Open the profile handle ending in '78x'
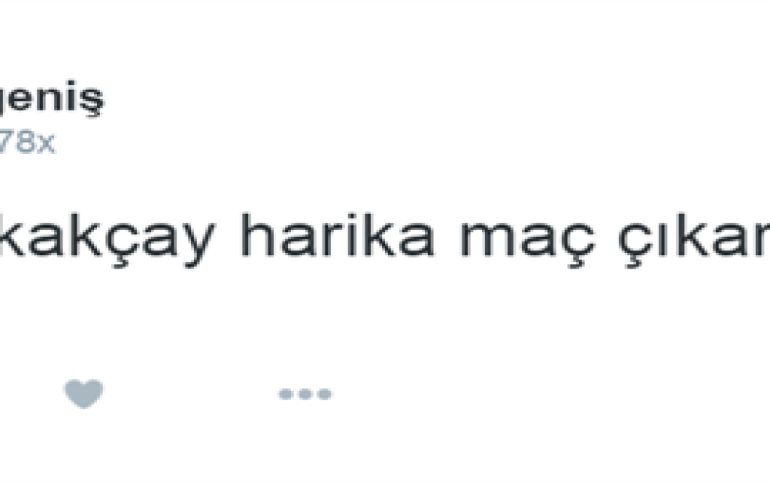Screen dimensions: 770x485 point(27,142)
